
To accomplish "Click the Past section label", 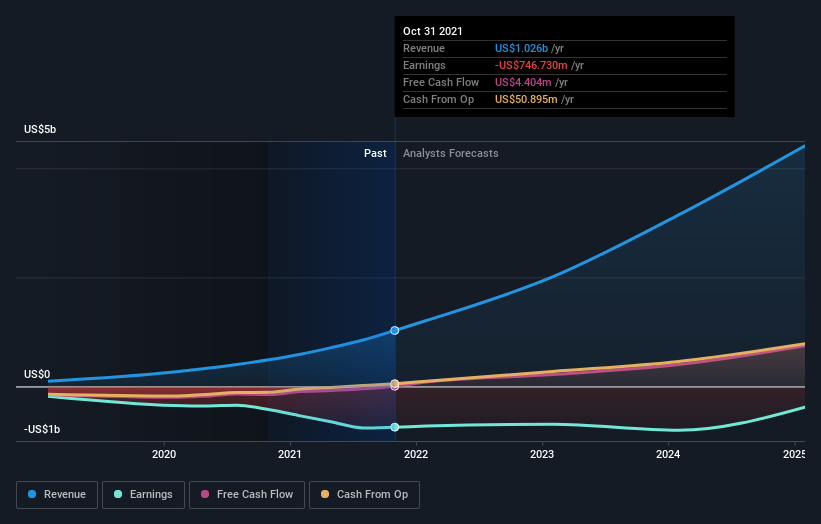I will [x=375, y=153].
